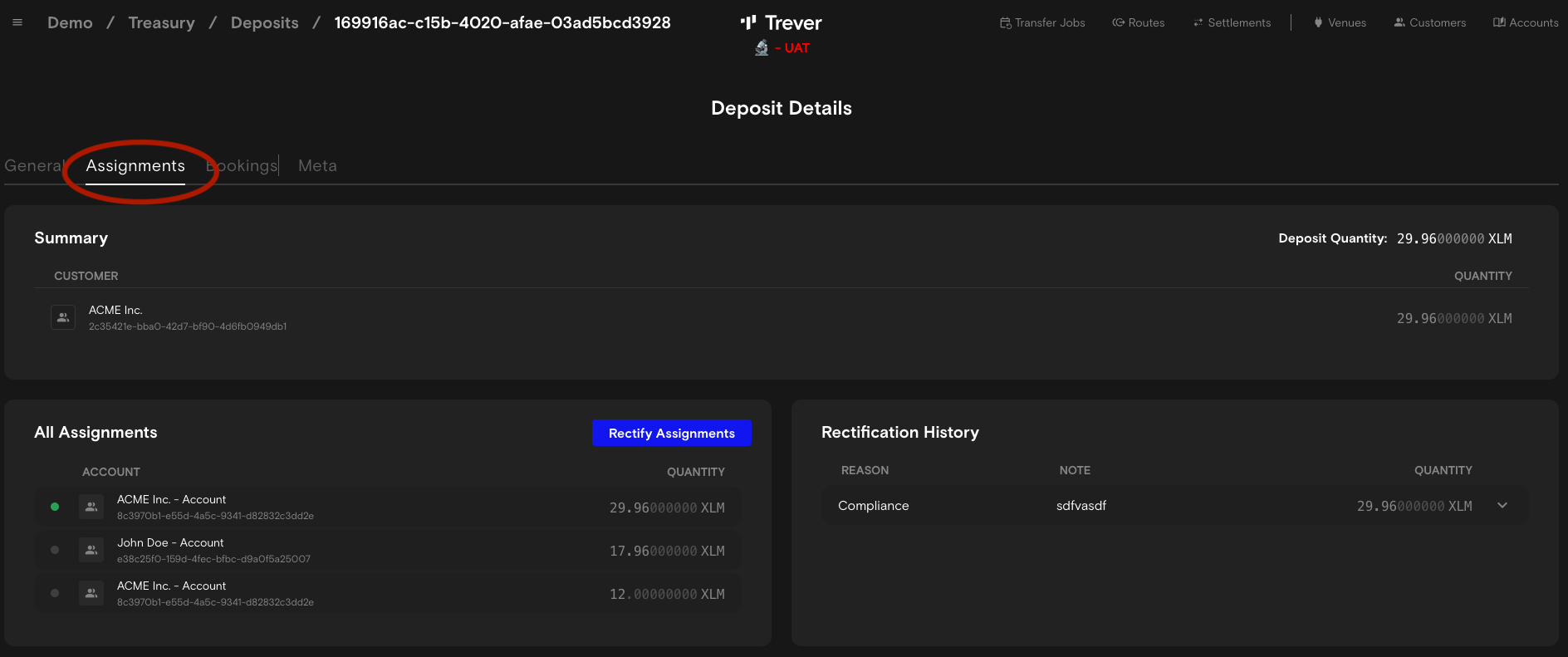Switch to the General tab
Image resolution: width=1568 pixels, height=657 pixels.
click(x=33, y=166)
